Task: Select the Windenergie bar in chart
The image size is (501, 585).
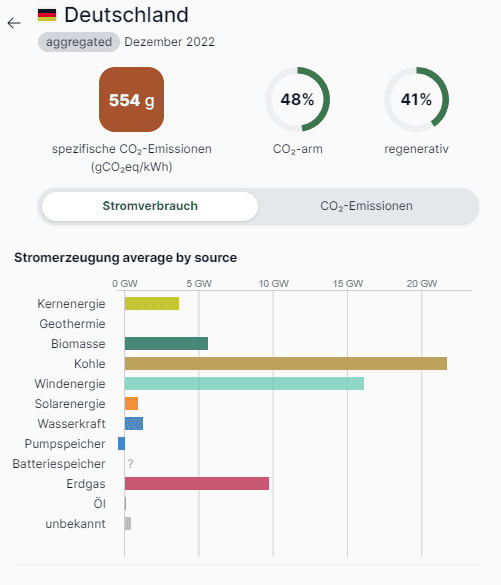Action: (244, 384)
